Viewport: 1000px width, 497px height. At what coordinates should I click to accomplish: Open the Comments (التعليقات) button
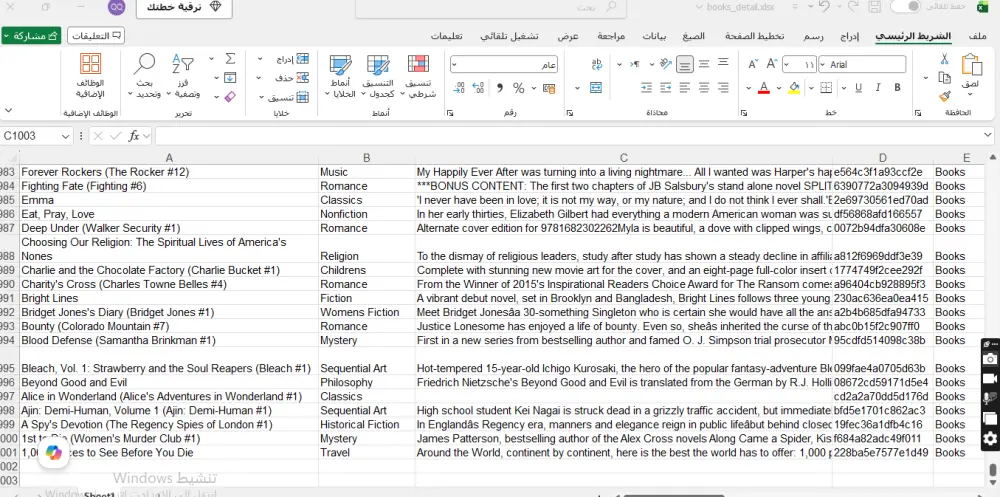[96, 36]
